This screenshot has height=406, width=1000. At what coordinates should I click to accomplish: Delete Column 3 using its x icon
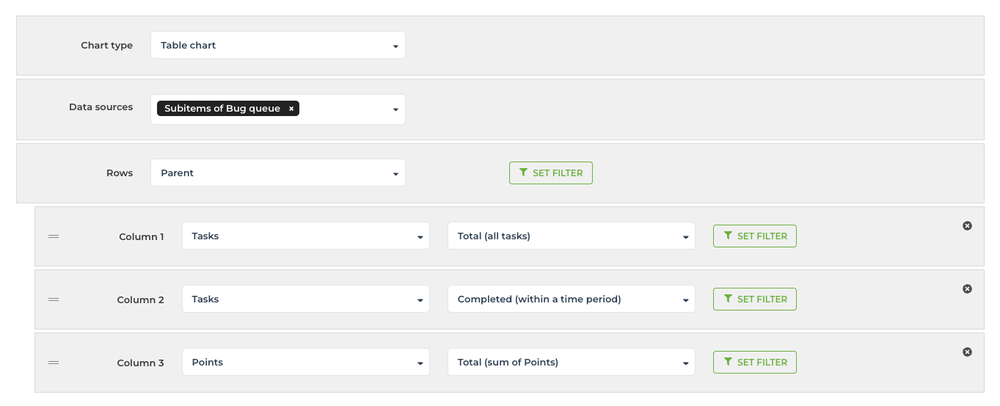967,352
